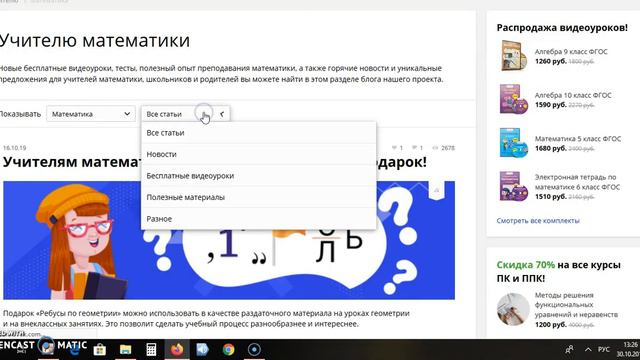Open Microsoft Store from the taskbar
640x360 pixels.
[100, 349]
